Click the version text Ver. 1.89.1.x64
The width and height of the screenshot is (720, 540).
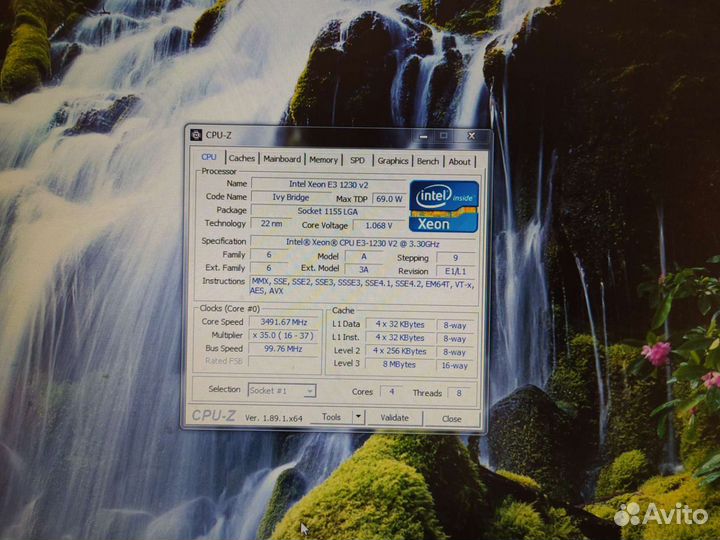(x=274, y=418)
